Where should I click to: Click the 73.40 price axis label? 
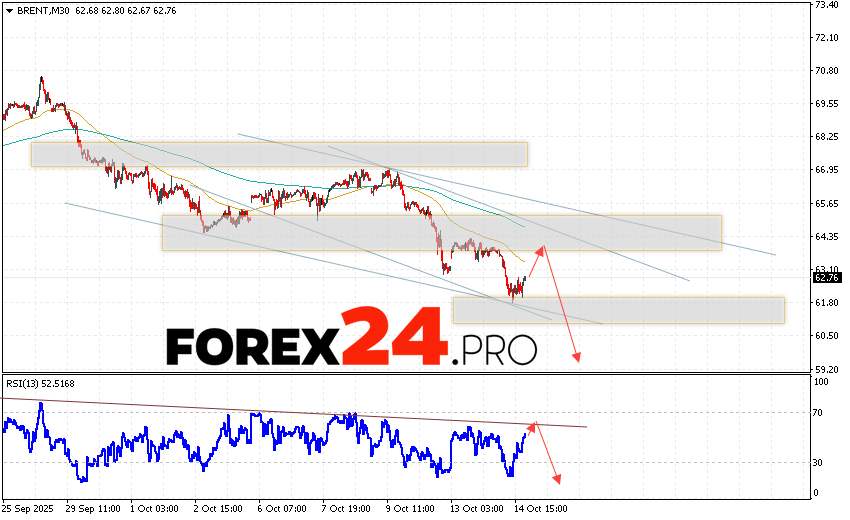pos(827,5)
